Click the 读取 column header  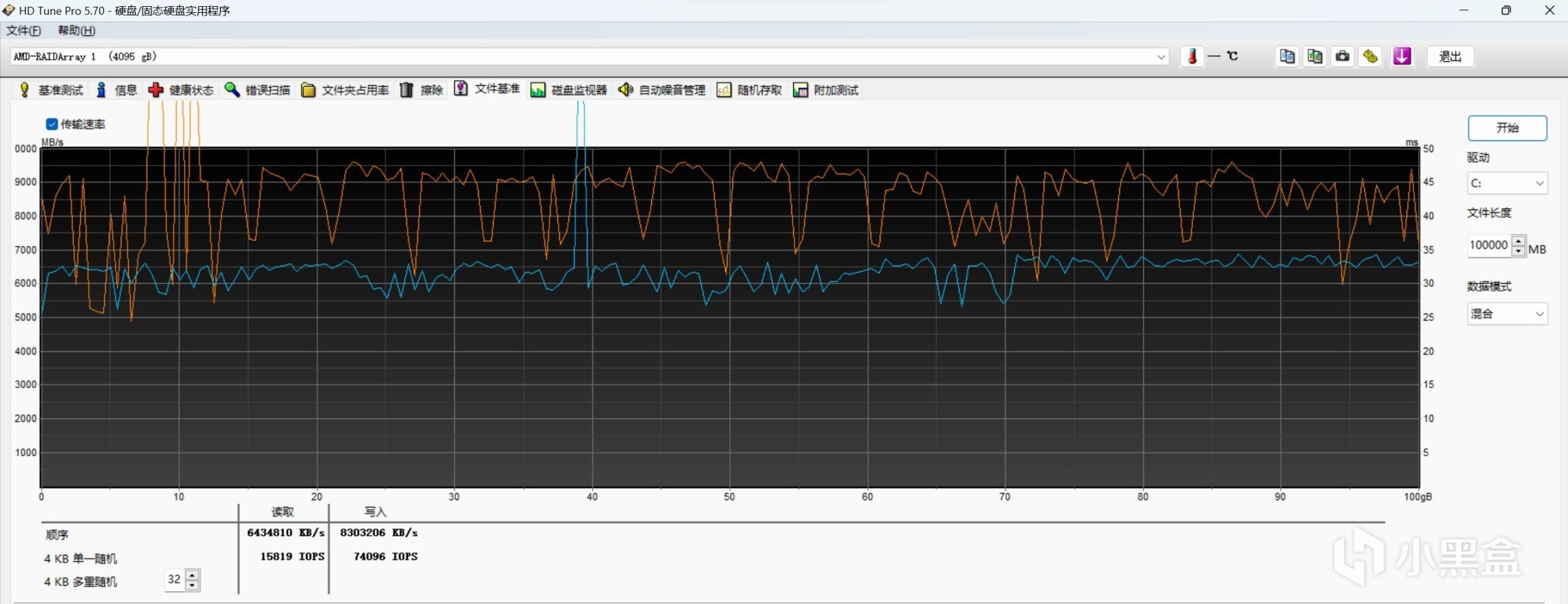282,512
